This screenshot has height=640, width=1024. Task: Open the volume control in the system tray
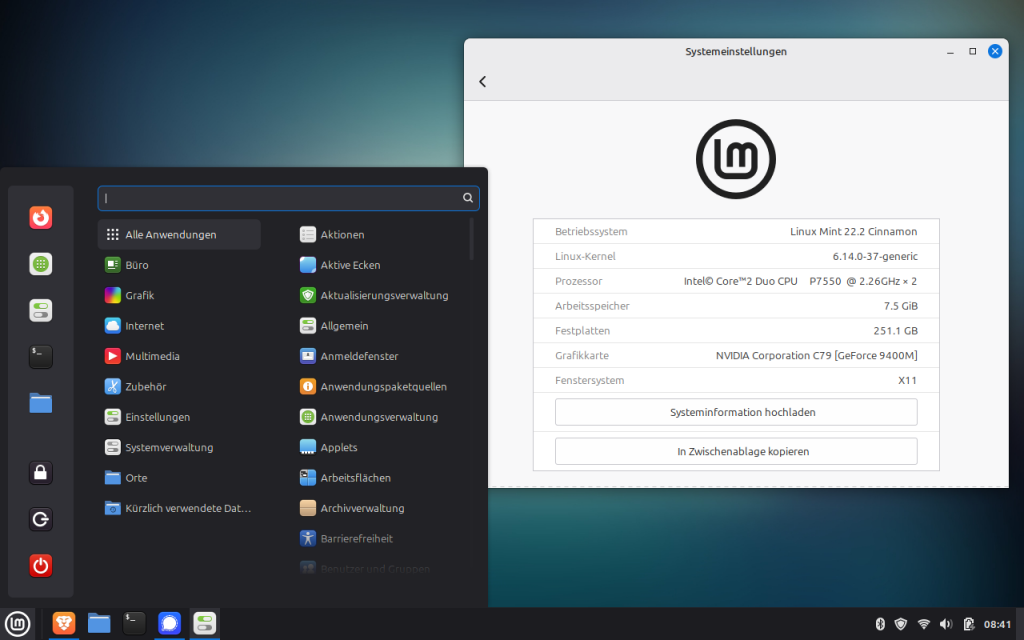946,624
